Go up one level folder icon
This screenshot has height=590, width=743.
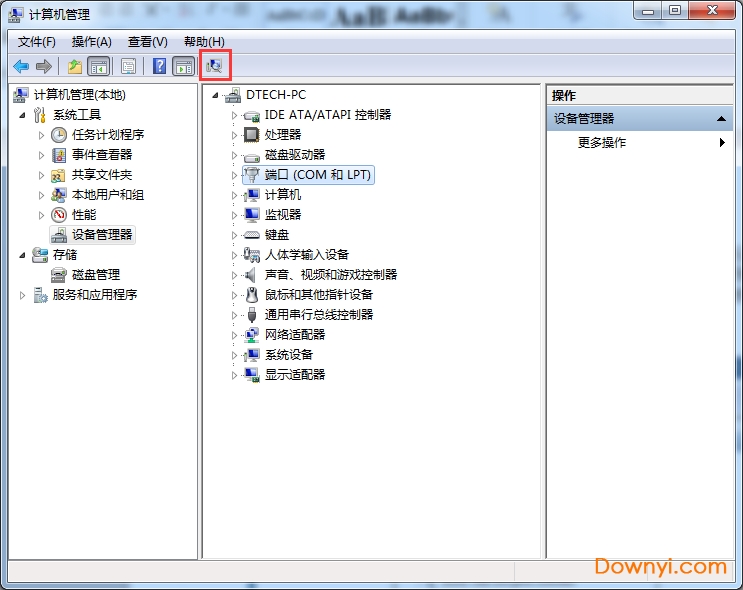point(75,66)
